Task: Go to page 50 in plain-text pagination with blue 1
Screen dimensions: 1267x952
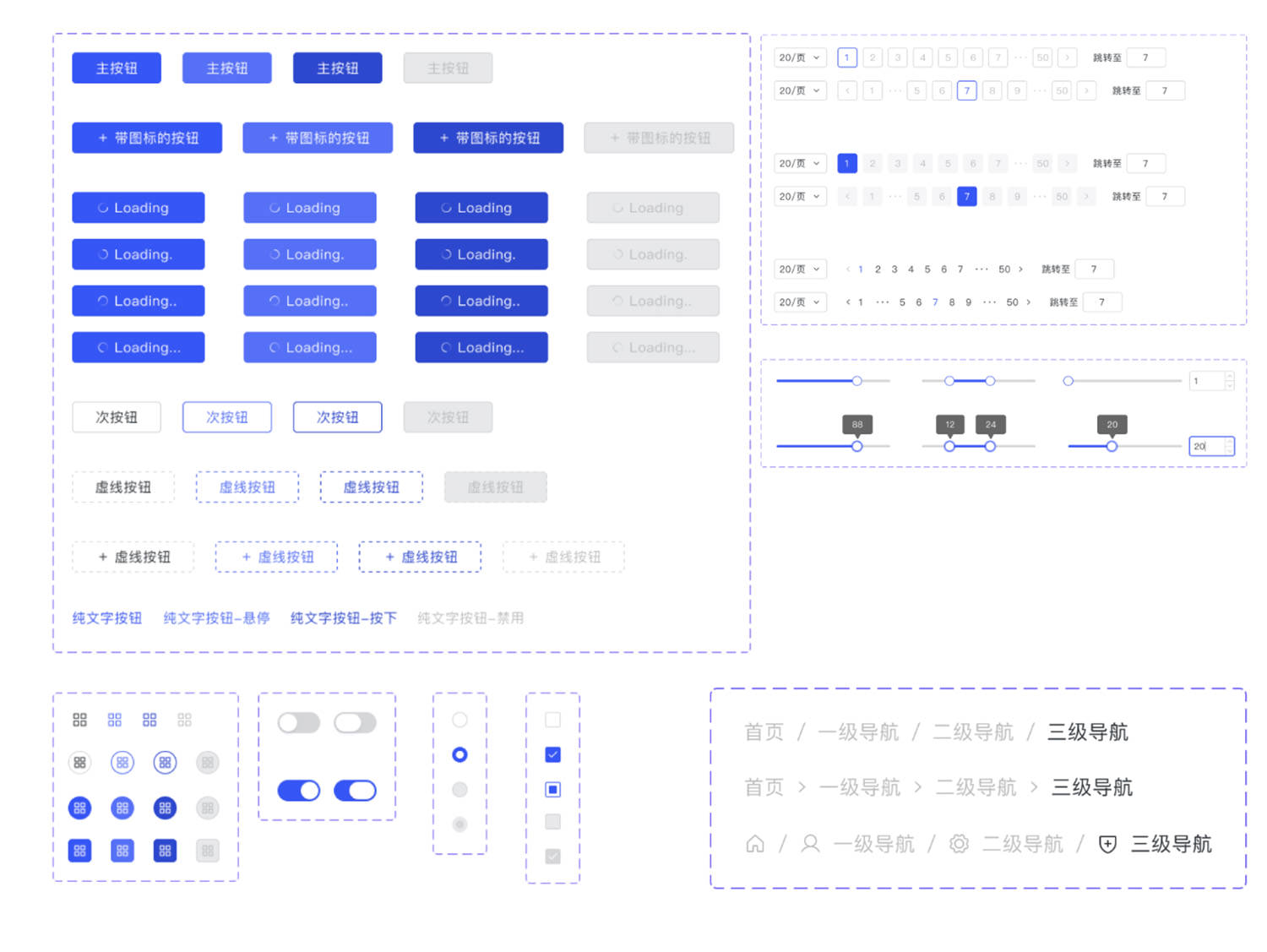Action: [1004, 269]
